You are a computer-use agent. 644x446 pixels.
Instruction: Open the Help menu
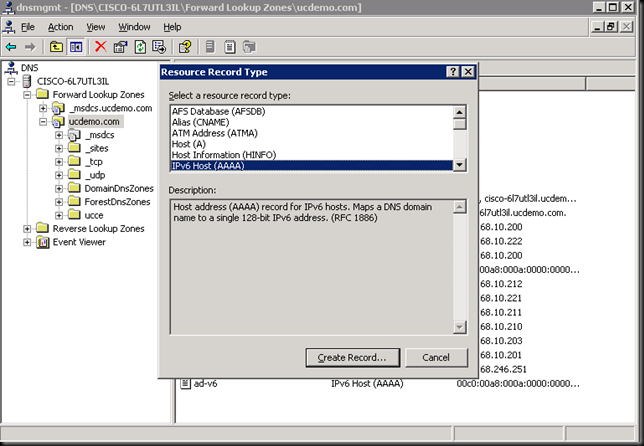172,27
